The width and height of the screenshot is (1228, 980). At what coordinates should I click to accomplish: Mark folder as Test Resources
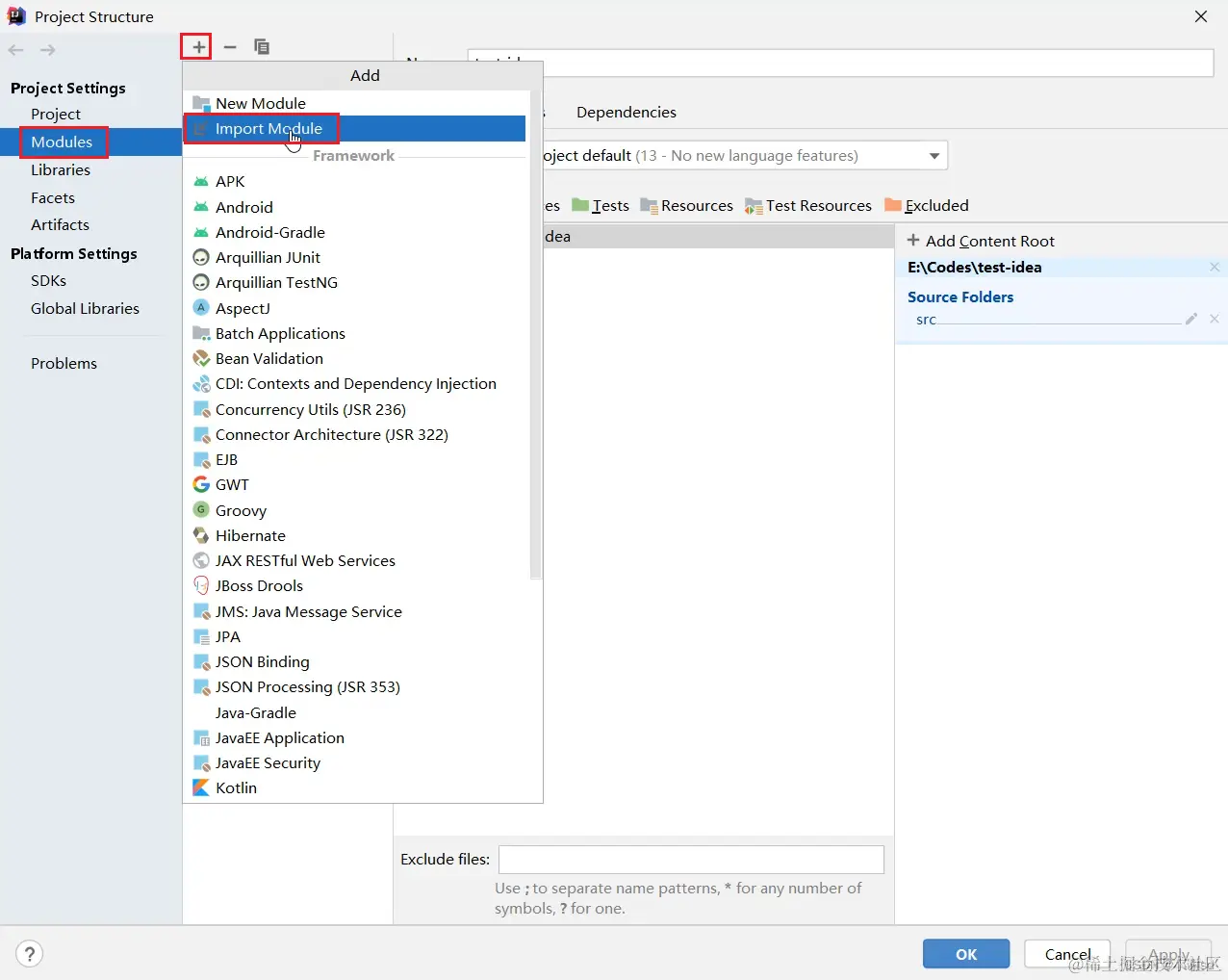808,205
